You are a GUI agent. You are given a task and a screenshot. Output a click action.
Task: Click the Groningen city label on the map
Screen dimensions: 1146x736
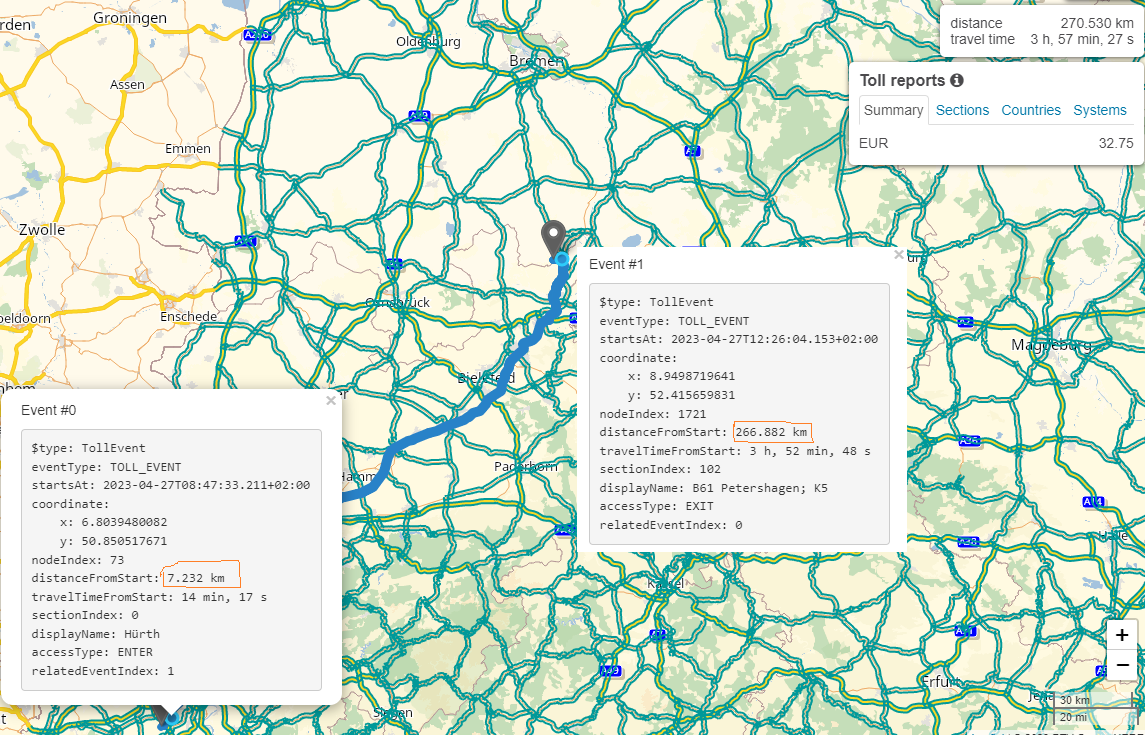tap(129, 18)
